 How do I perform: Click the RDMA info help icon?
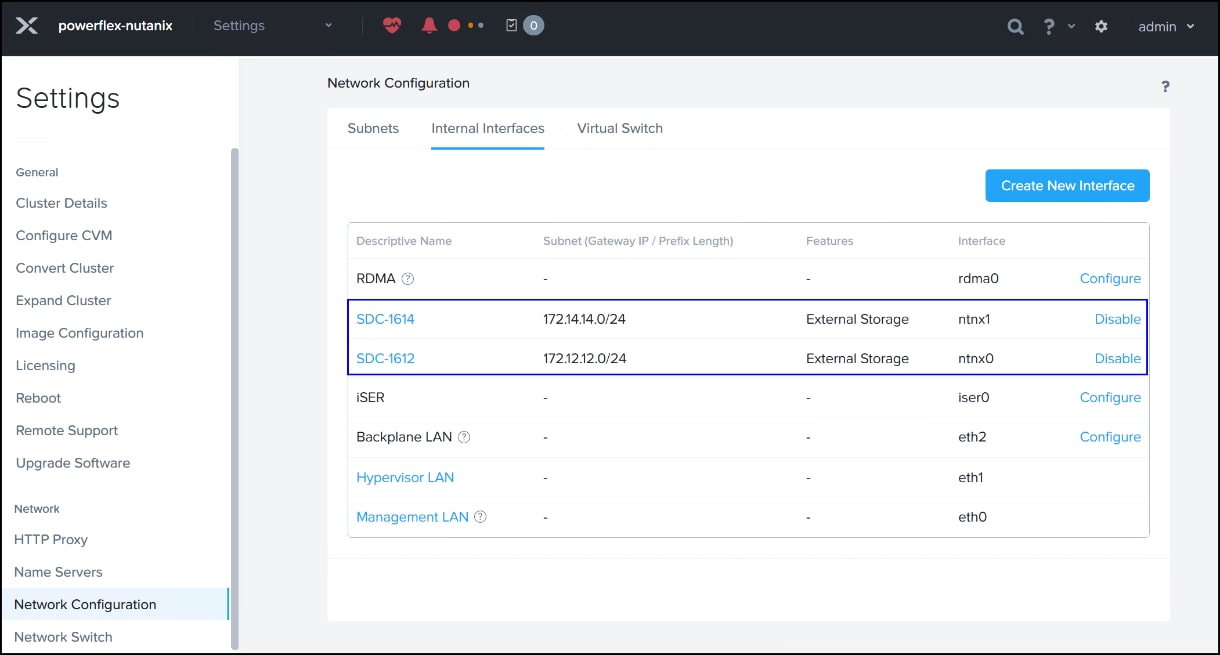click(x=407, y=279)
